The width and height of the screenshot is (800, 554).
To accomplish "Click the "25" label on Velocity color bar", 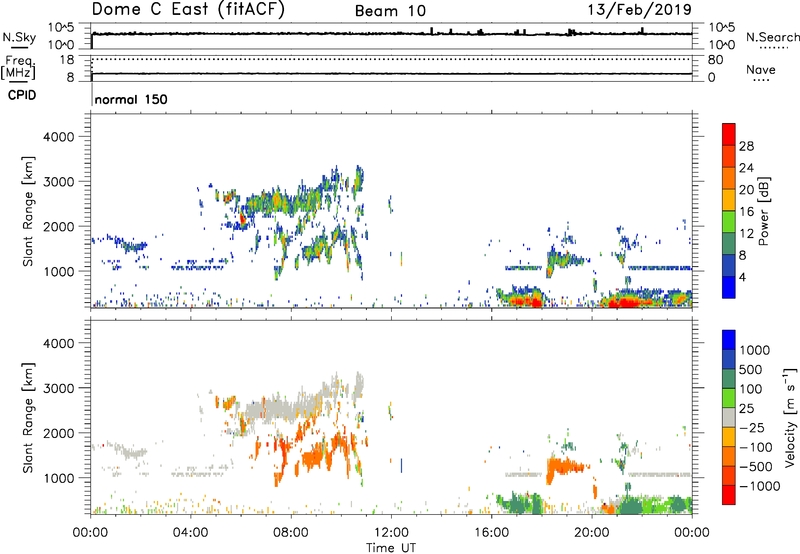I will [747, 409].
